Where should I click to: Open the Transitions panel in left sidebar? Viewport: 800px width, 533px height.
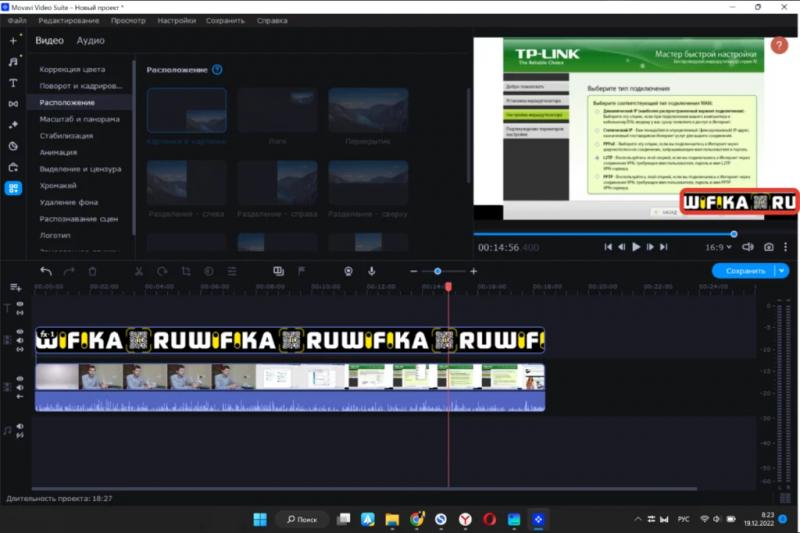click(13, 104)
